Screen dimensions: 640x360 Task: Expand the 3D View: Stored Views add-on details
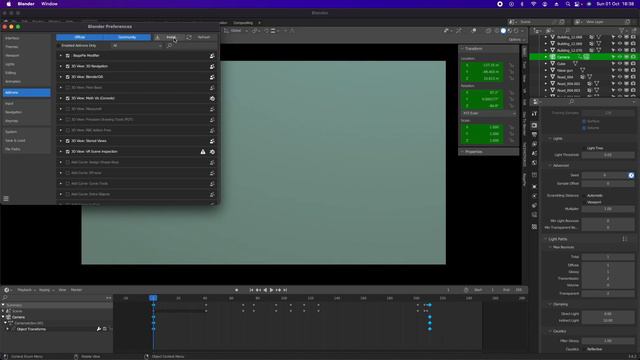coord(61,141)
